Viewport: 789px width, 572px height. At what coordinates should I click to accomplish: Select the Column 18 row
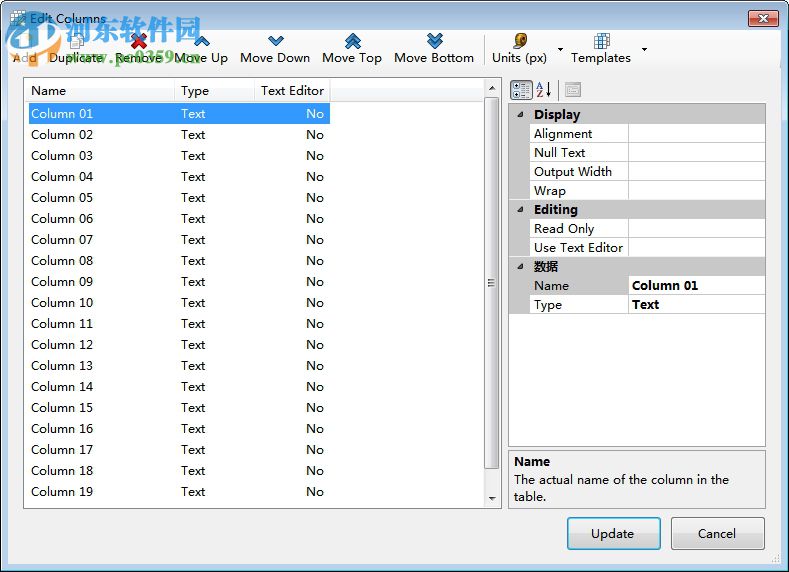point(179,471)
